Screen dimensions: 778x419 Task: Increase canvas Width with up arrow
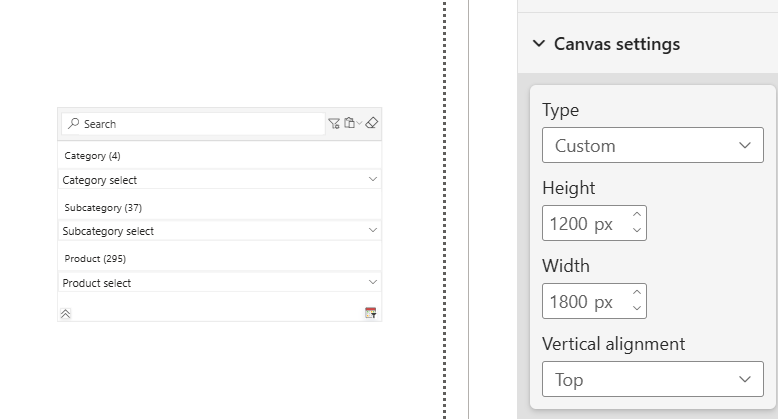pyautogui.click(x=636, y=293)
